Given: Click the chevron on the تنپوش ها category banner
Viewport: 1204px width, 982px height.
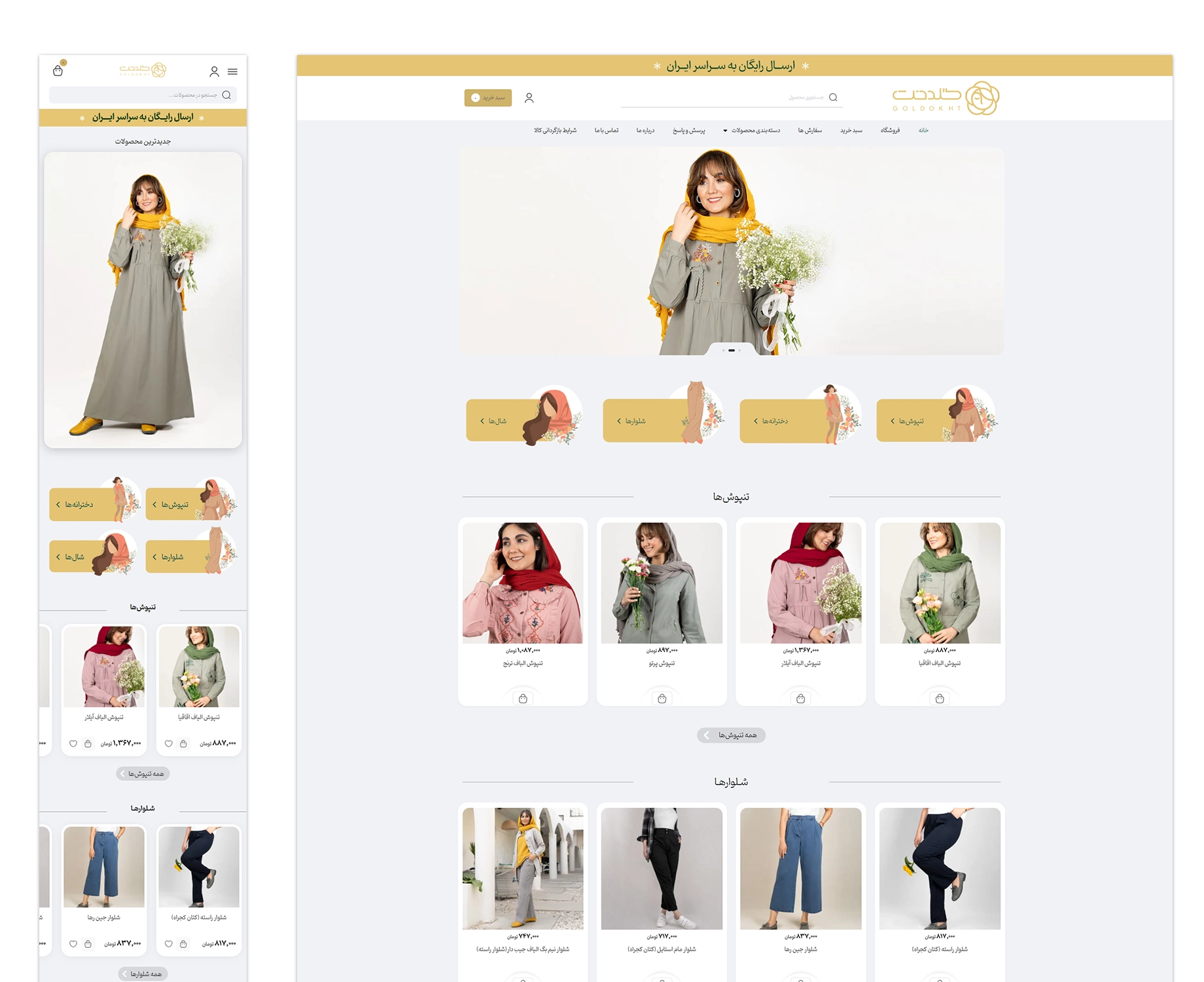Looking at the screenshot, I should (893, 421).
